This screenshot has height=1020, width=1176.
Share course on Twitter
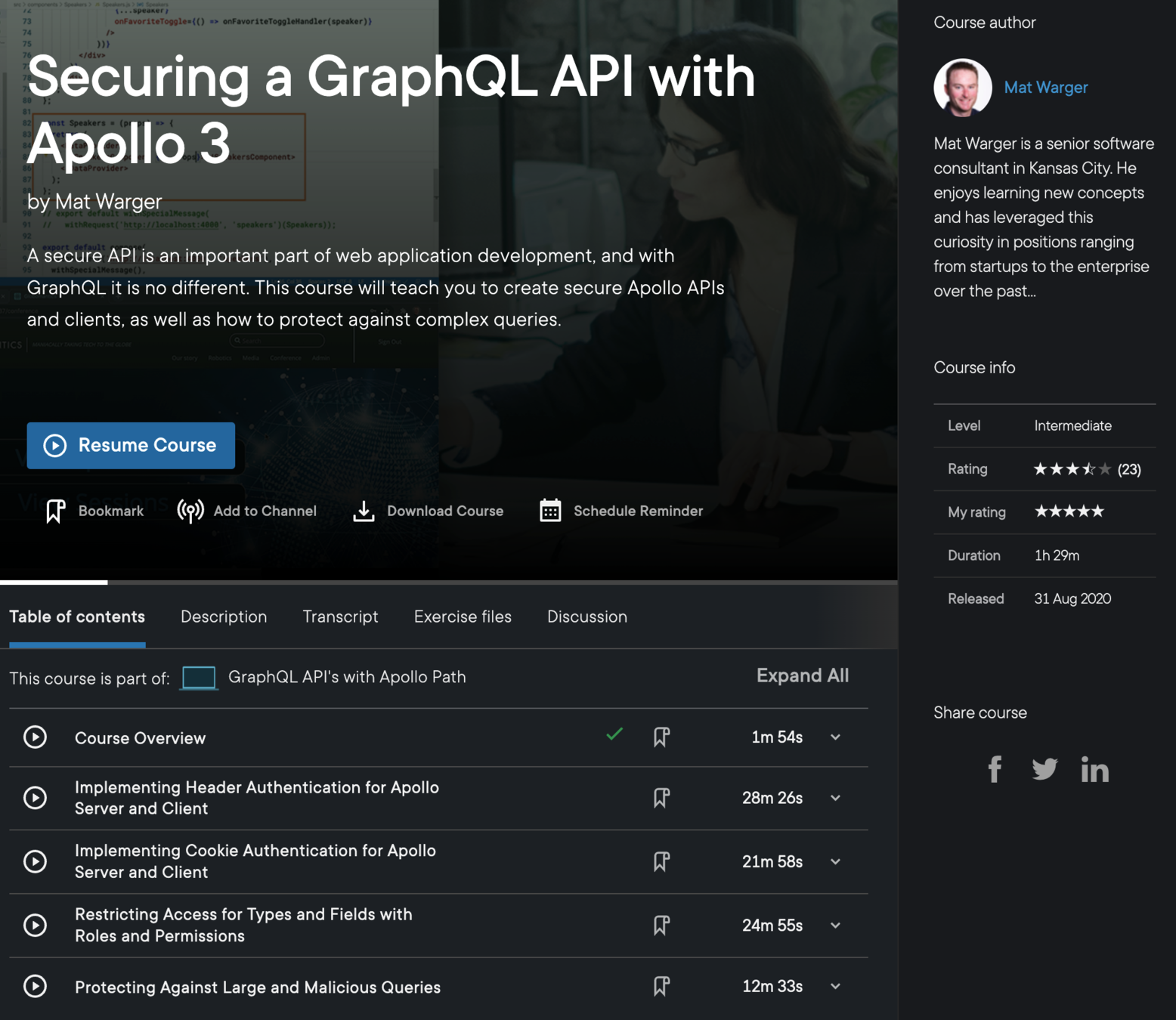coord(1044,769)
